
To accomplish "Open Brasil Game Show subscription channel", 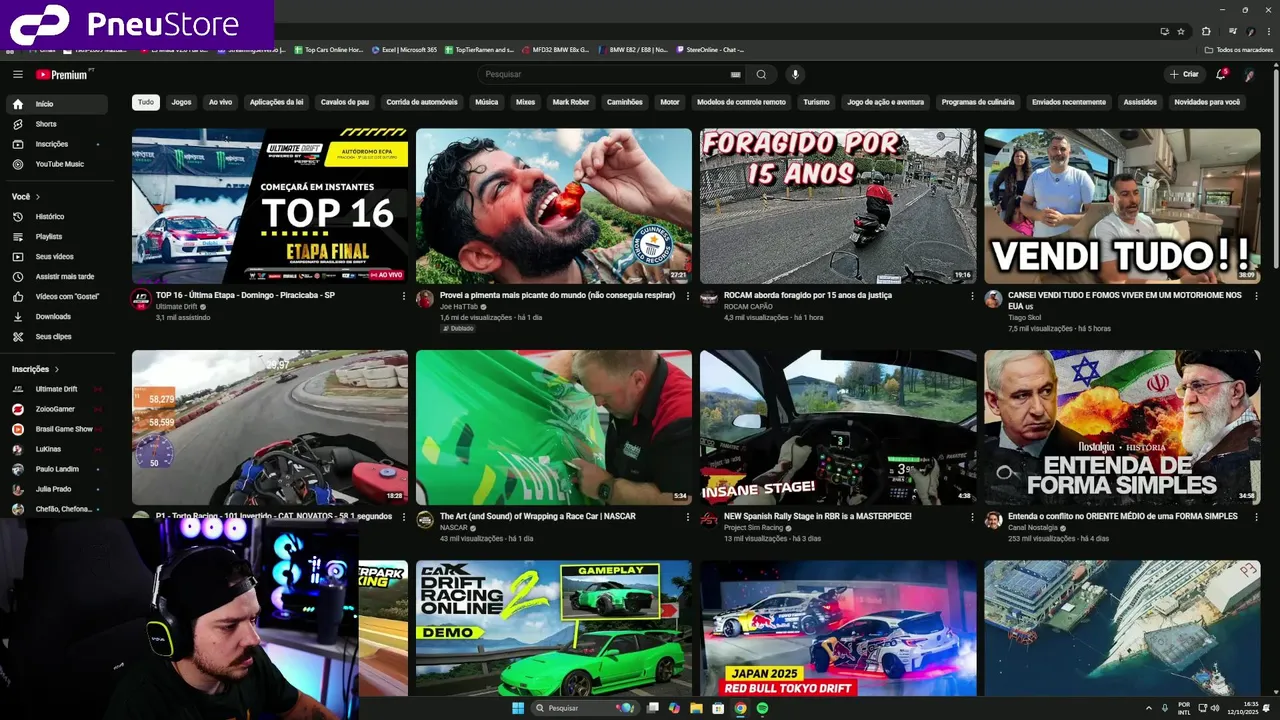I will 57,429.
